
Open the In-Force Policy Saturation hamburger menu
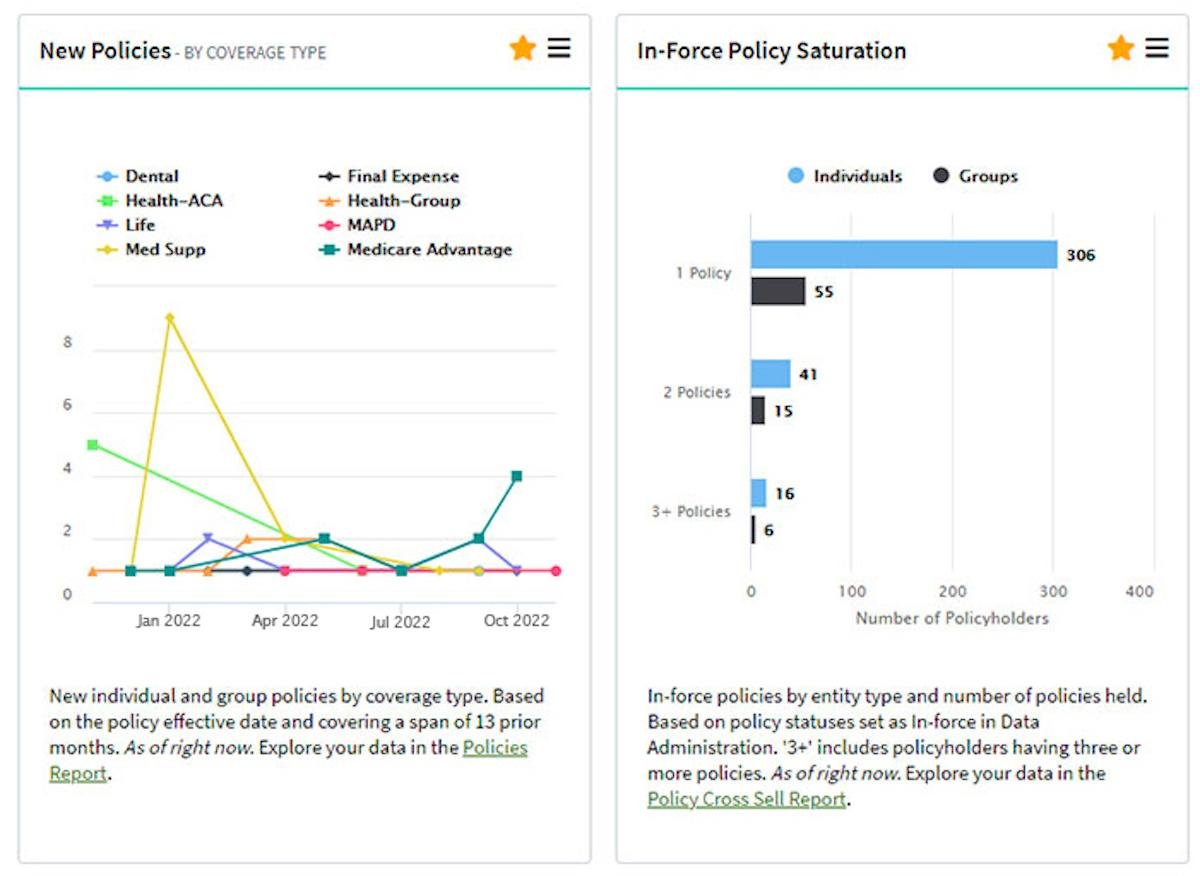tap(1157, 48)
